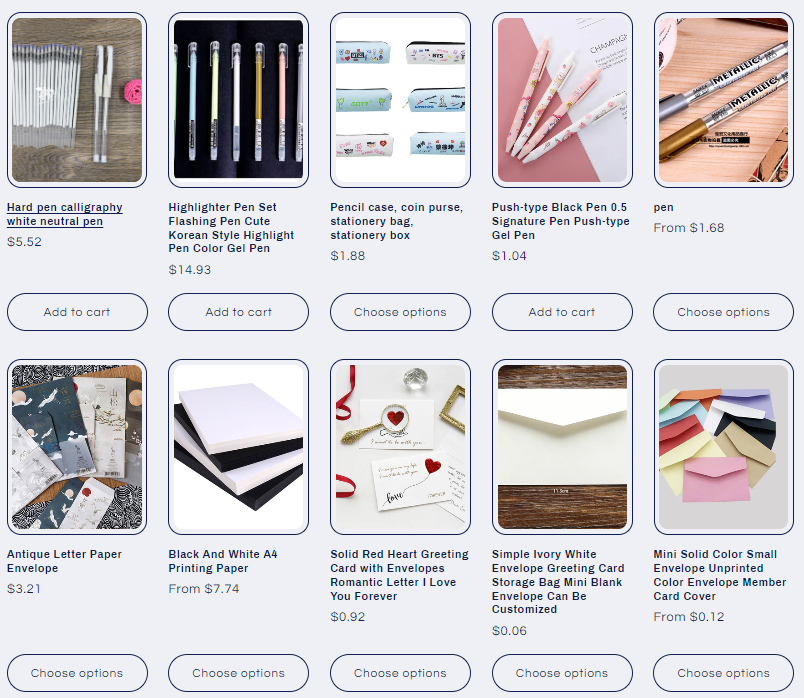The height and width of the screenshot is (698, 804).
Task: Open the ivory white envelope image
Action: pyautogui.click(x=562, y=447)
